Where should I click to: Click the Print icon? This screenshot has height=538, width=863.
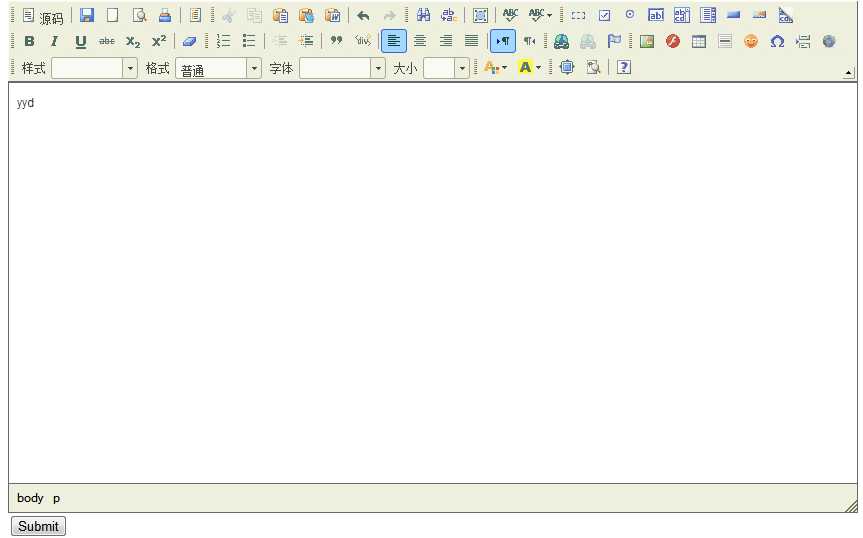[x=165, y=15]
